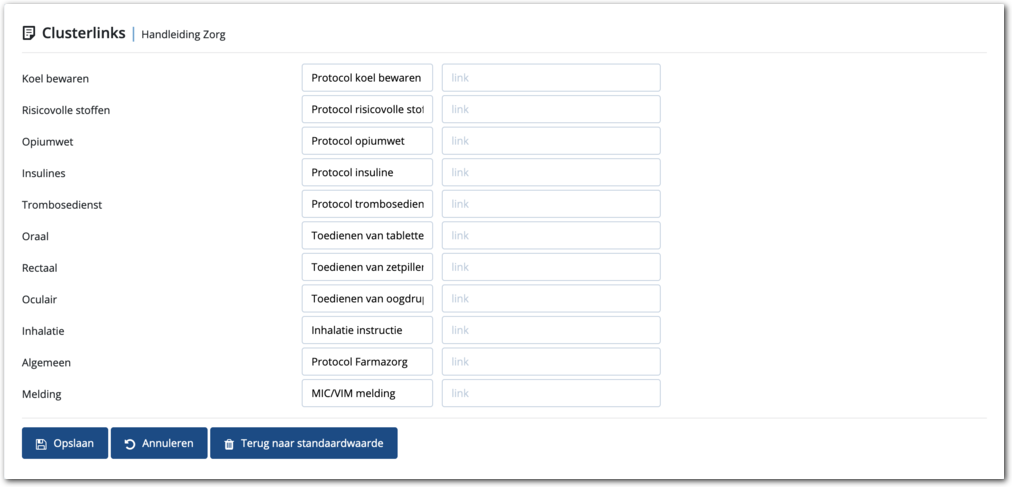Focus the Koel bewaren name field

(367, 78)
